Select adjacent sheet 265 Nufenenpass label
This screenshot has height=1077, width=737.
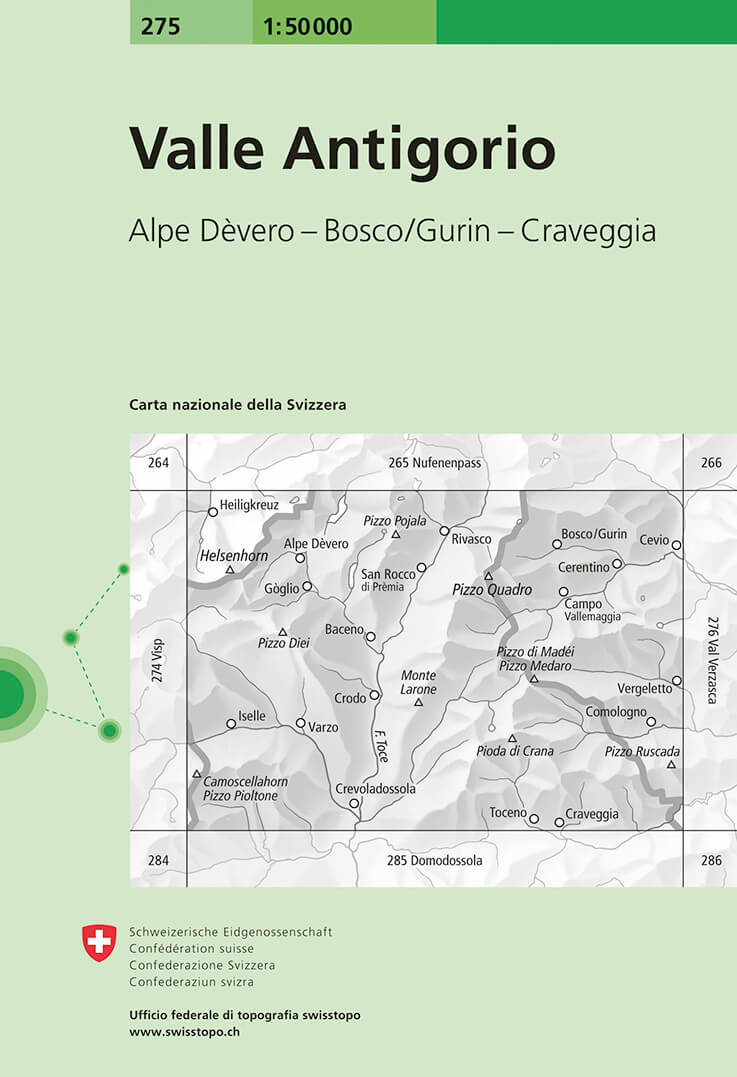coord(434,463)
